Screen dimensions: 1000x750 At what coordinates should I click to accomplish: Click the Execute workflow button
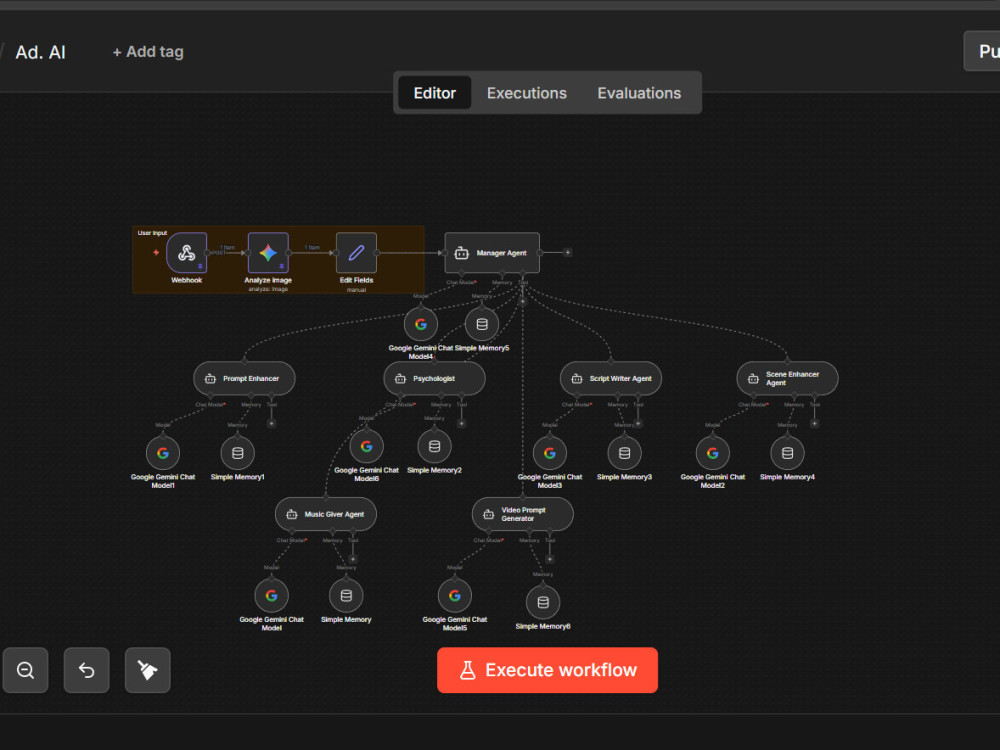pyautogui.click(x=547, y=670)
